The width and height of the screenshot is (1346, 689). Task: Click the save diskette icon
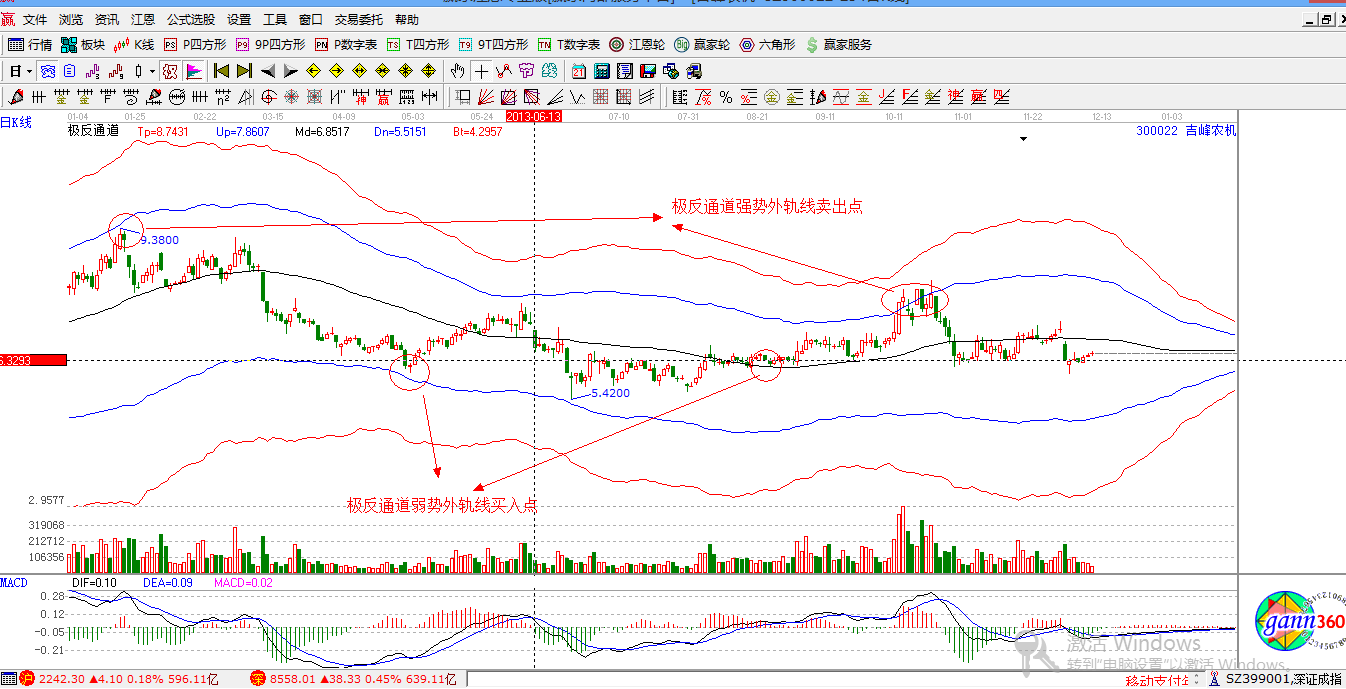click(648, 71)
